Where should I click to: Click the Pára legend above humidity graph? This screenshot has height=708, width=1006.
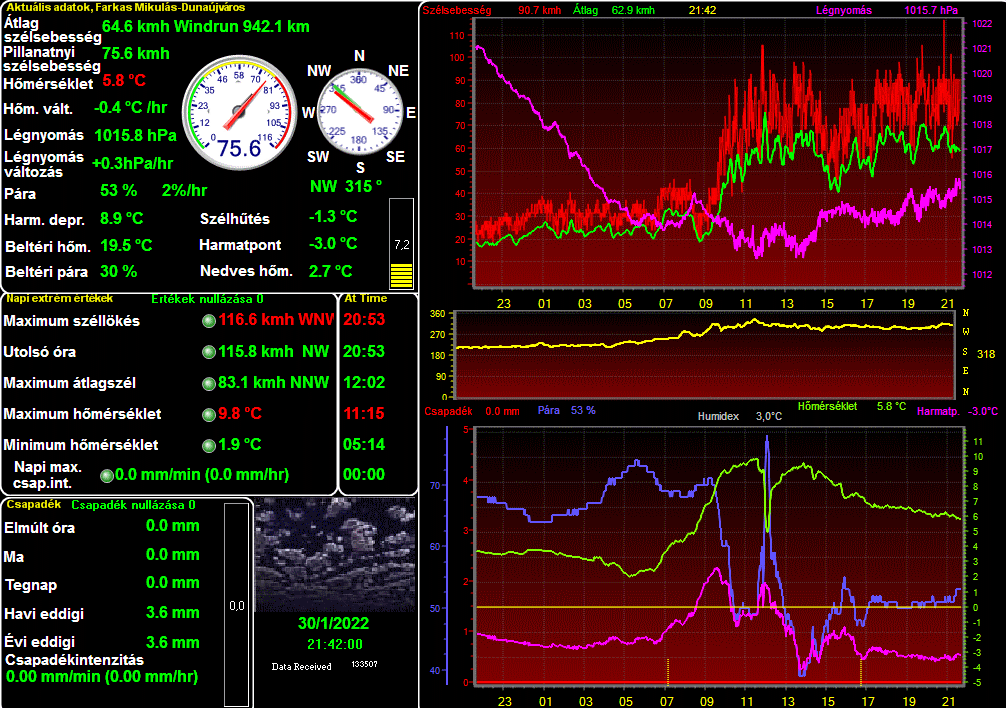coord(547,410)
